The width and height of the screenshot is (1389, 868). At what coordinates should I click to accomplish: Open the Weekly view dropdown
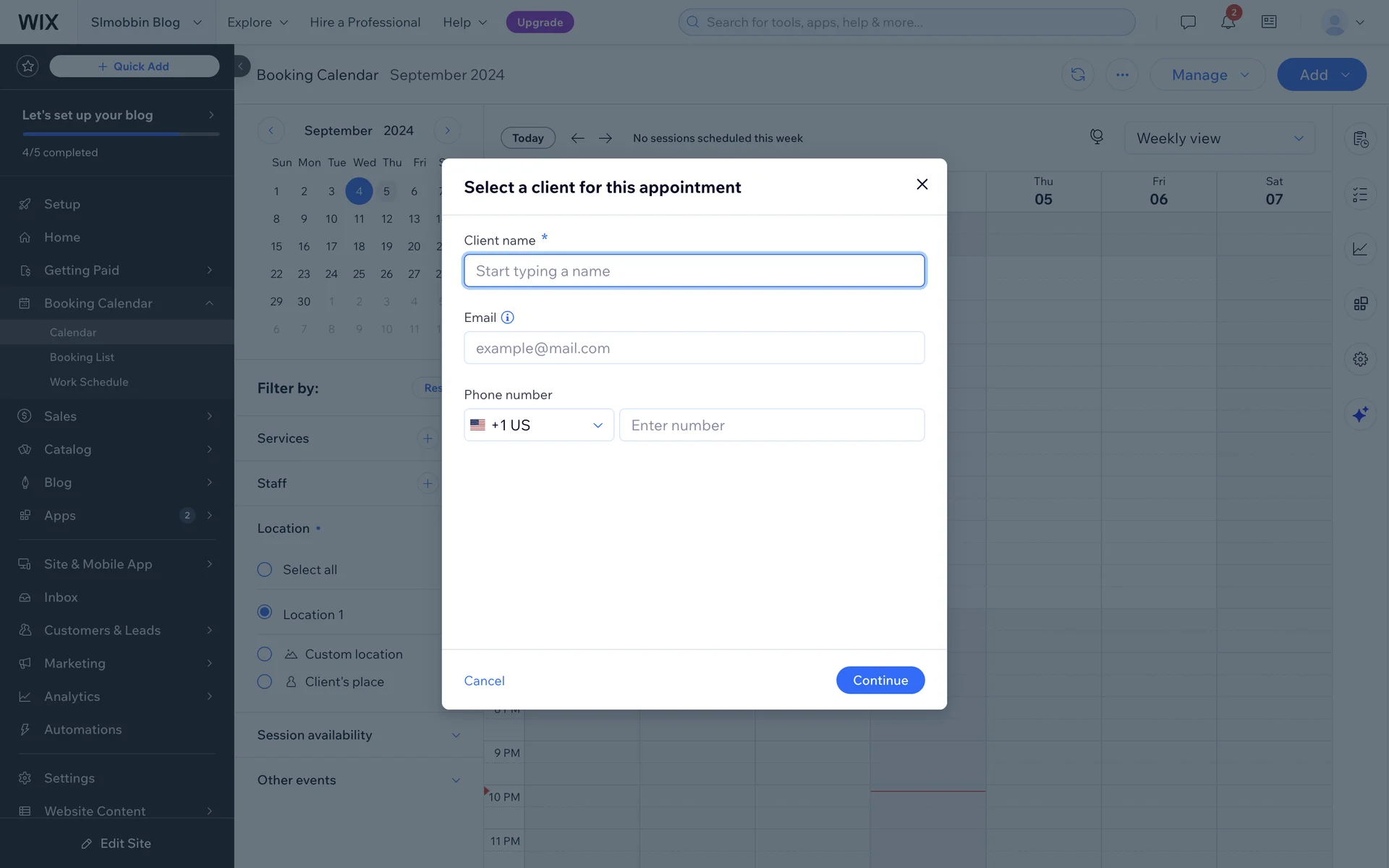point(1219,138)
